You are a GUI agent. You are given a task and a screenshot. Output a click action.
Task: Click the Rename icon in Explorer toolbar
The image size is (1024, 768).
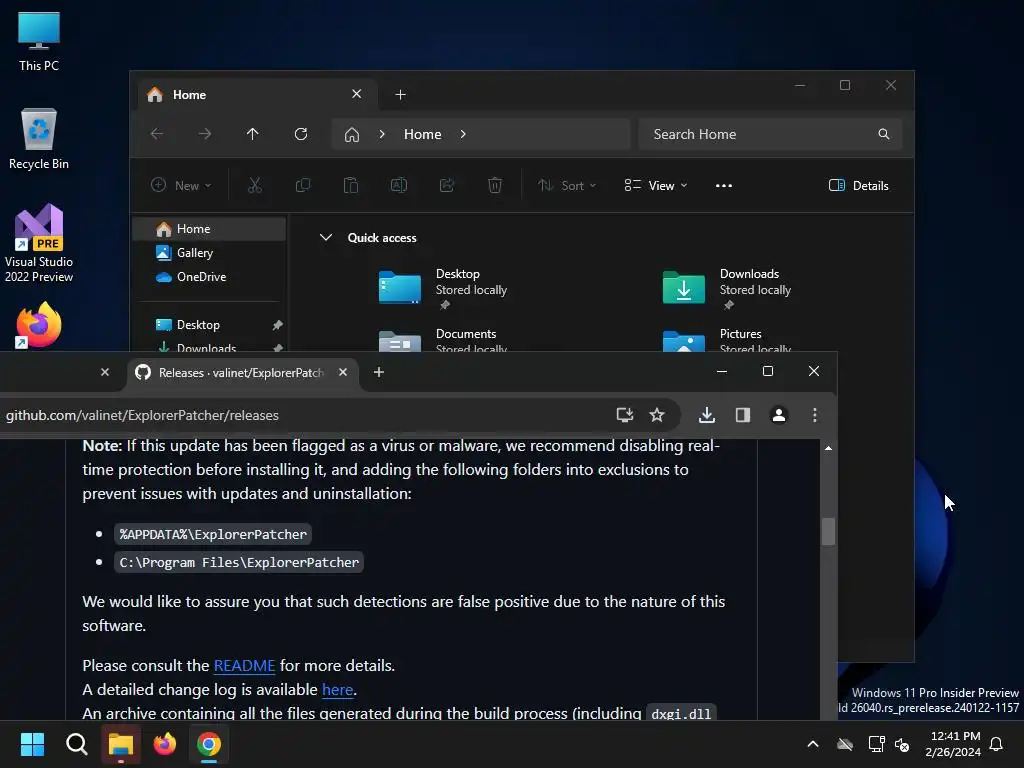[x=399, y=185]
